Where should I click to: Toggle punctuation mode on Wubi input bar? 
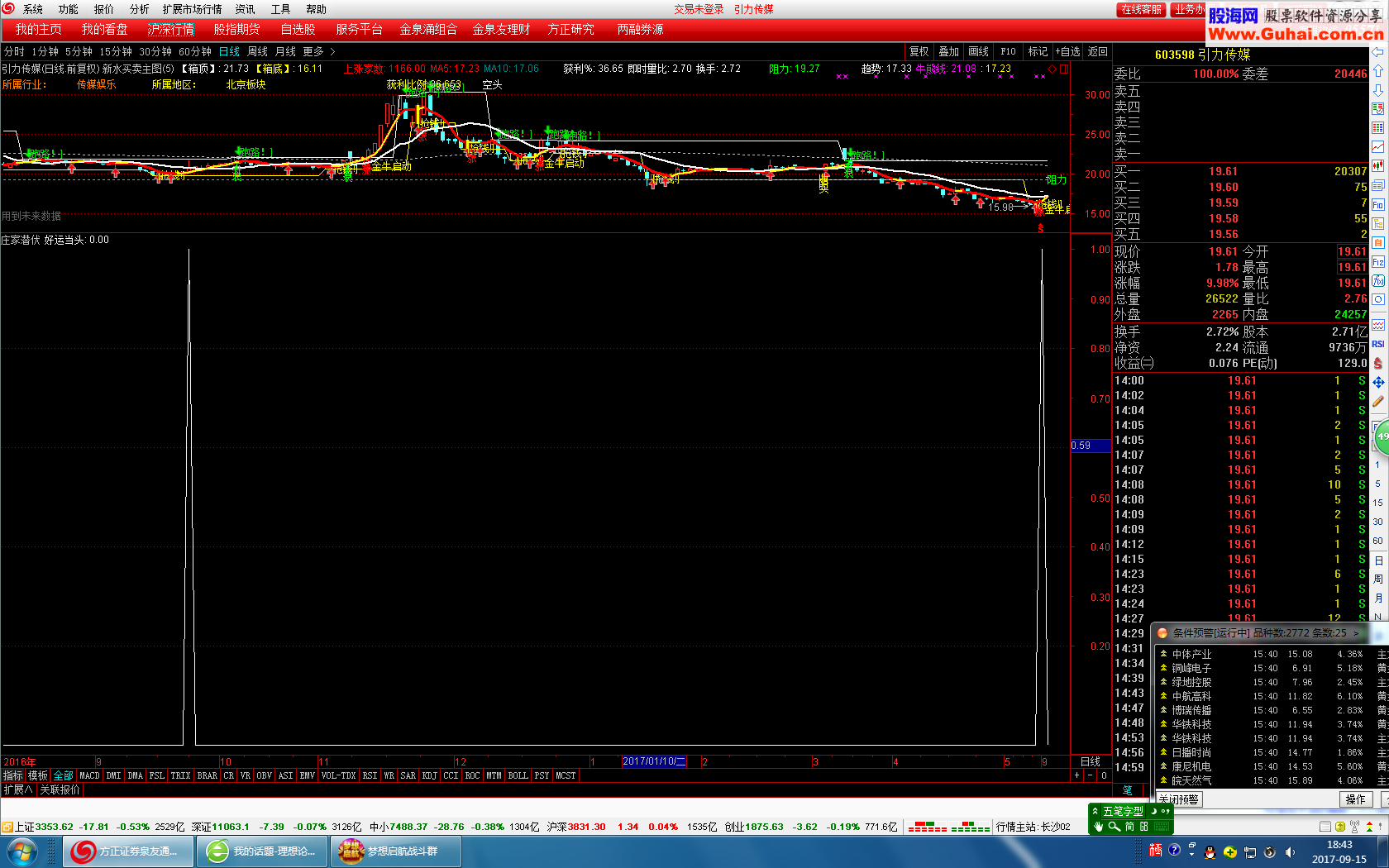coord(1164,811)
